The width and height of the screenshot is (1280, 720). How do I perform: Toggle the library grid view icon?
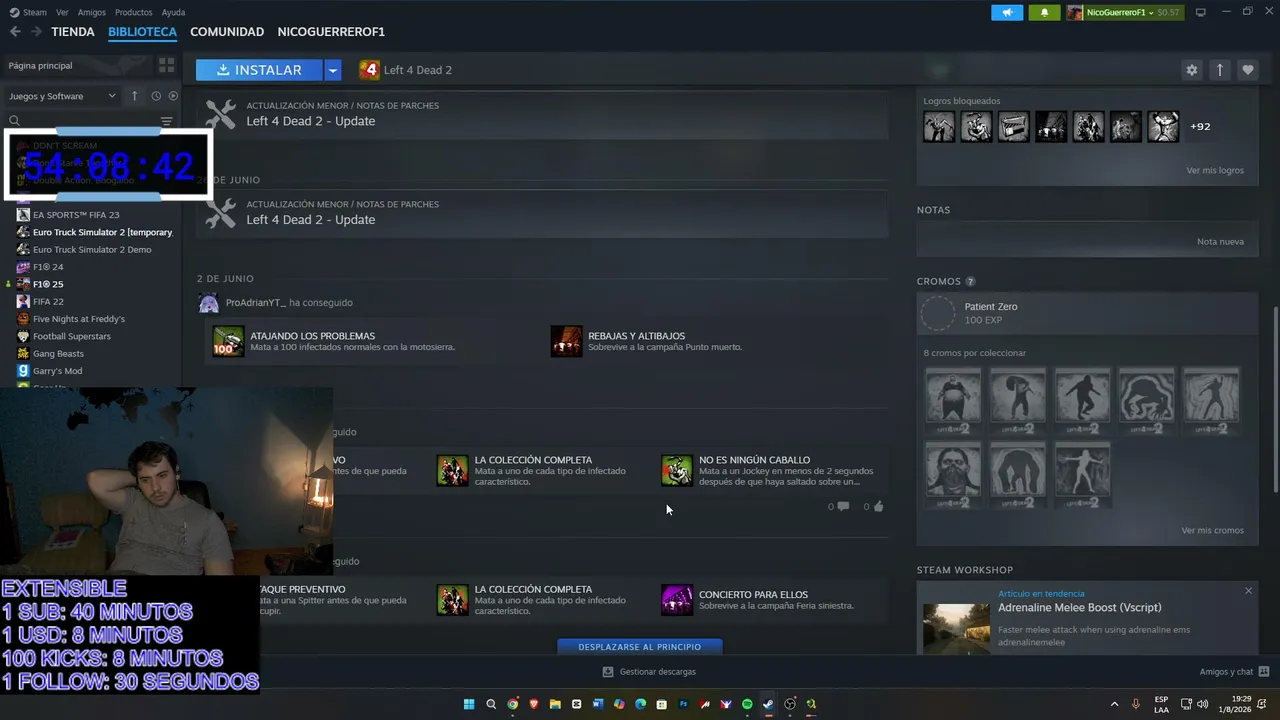[x=166, y=65]
